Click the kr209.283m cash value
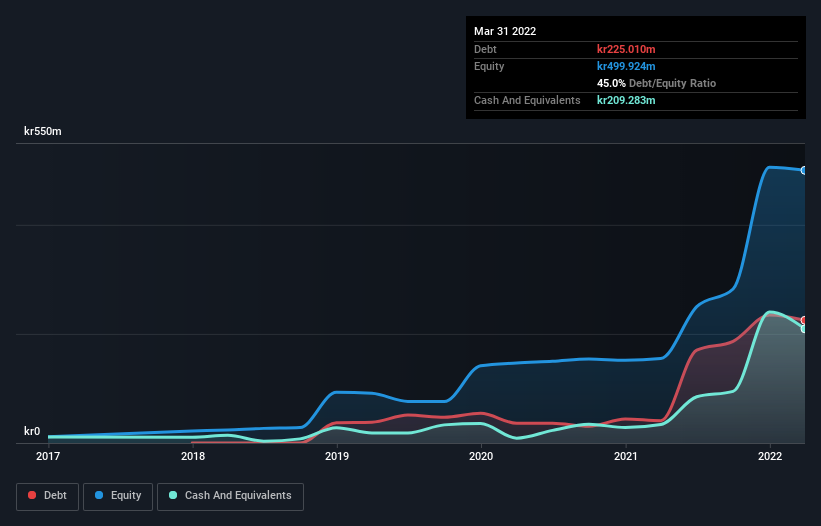 coord(626,100)
